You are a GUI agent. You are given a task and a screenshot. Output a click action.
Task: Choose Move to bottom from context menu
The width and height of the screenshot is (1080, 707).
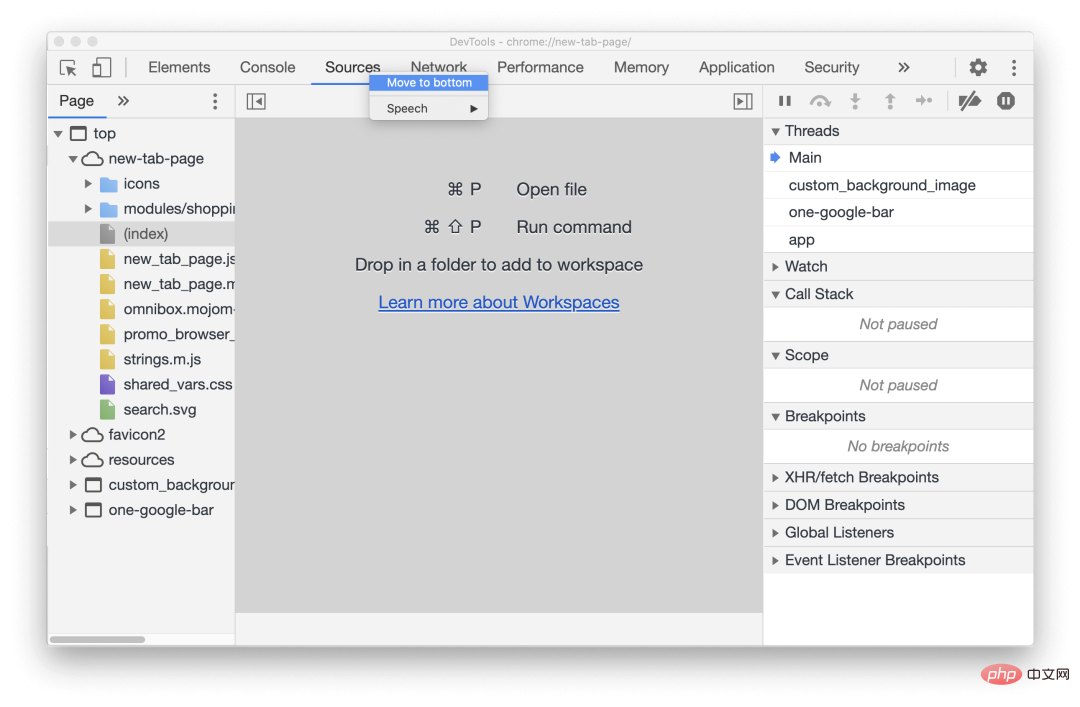[x=429, y=83]
